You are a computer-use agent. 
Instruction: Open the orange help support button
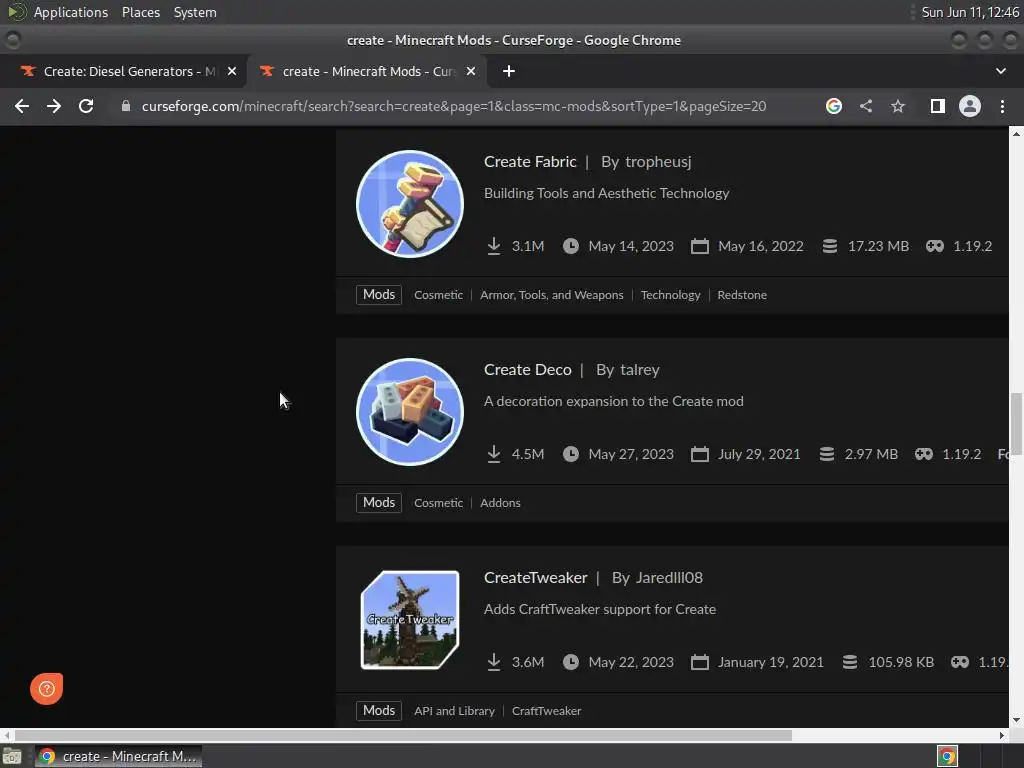[x=46, y=688]
